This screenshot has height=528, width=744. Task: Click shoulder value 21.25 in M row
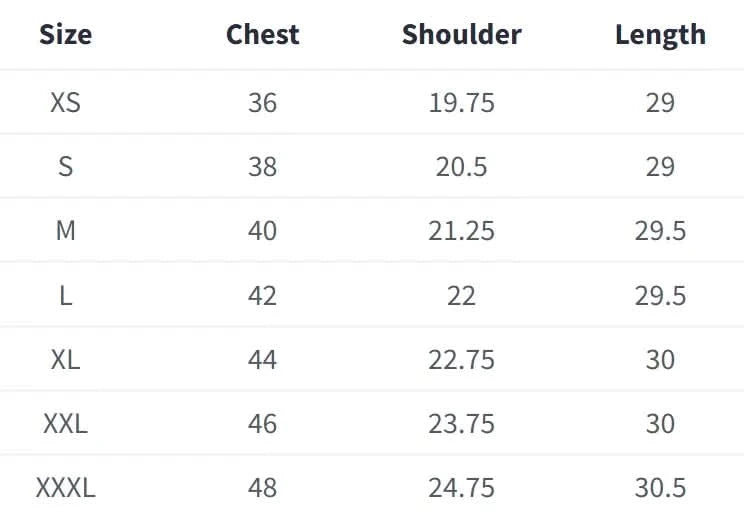[461, 231]
